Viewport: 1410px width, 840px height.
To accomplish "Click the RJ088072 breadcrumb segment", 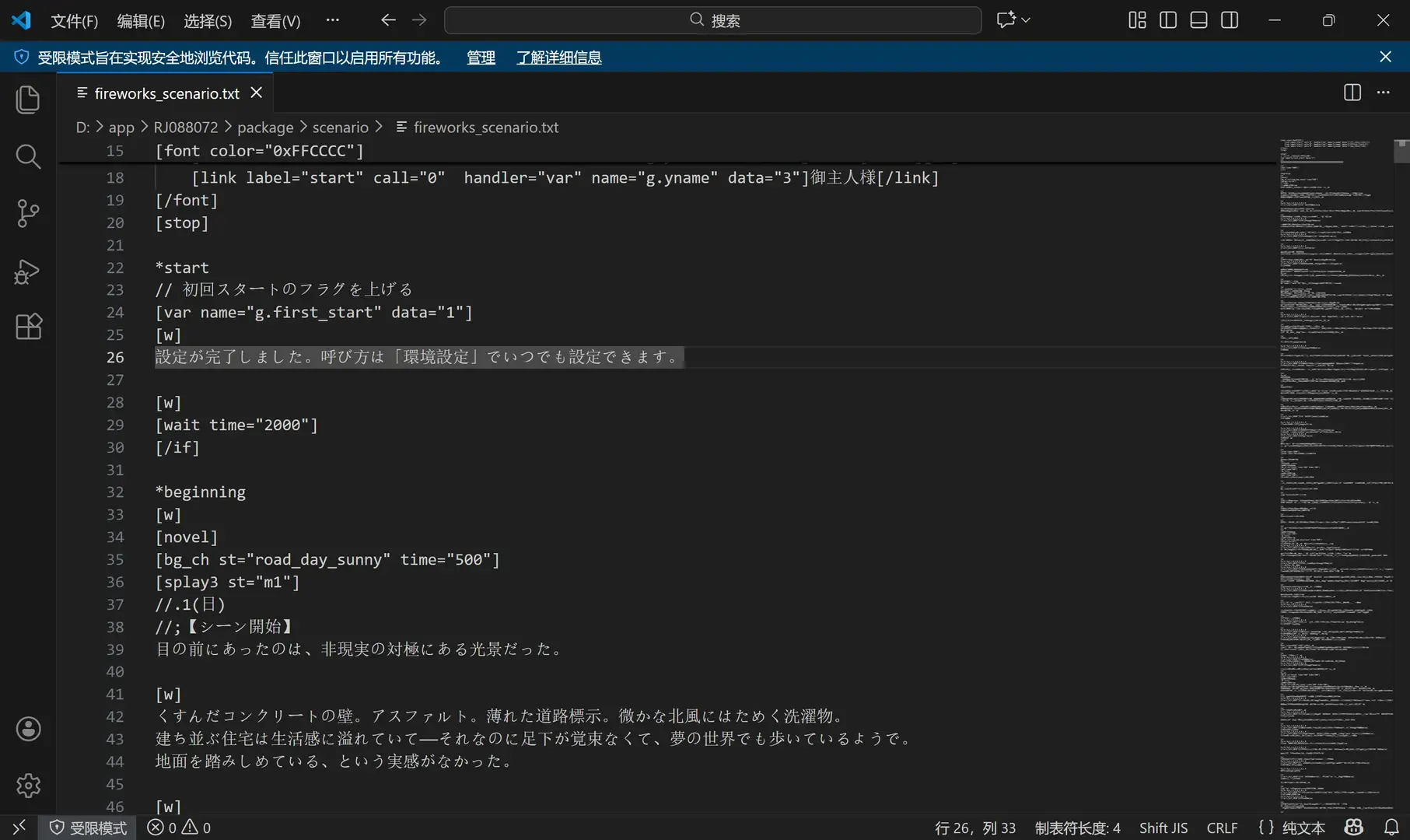I will tap(186, 127).
